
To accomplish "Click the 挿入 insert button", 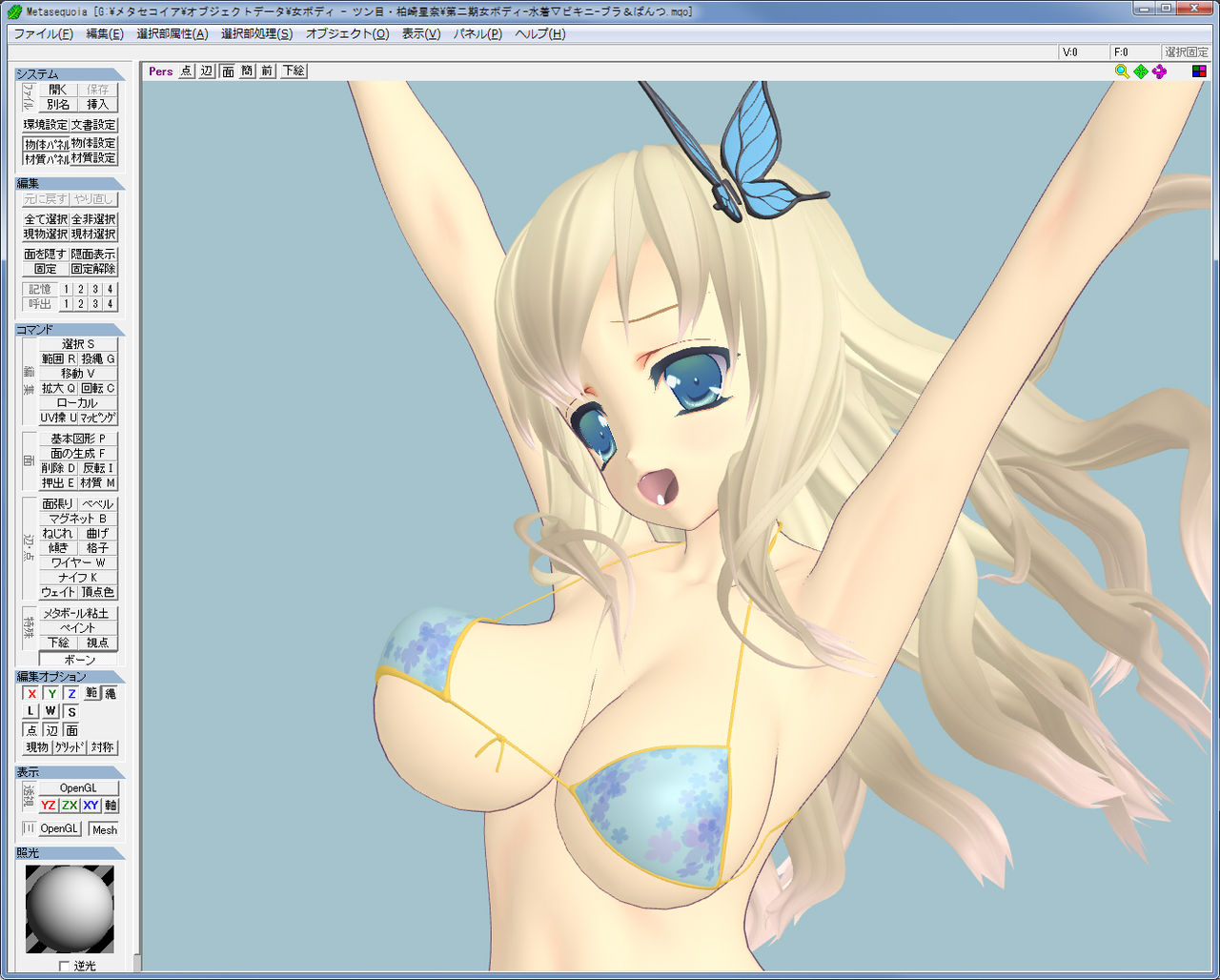I will tap(97, 105).
